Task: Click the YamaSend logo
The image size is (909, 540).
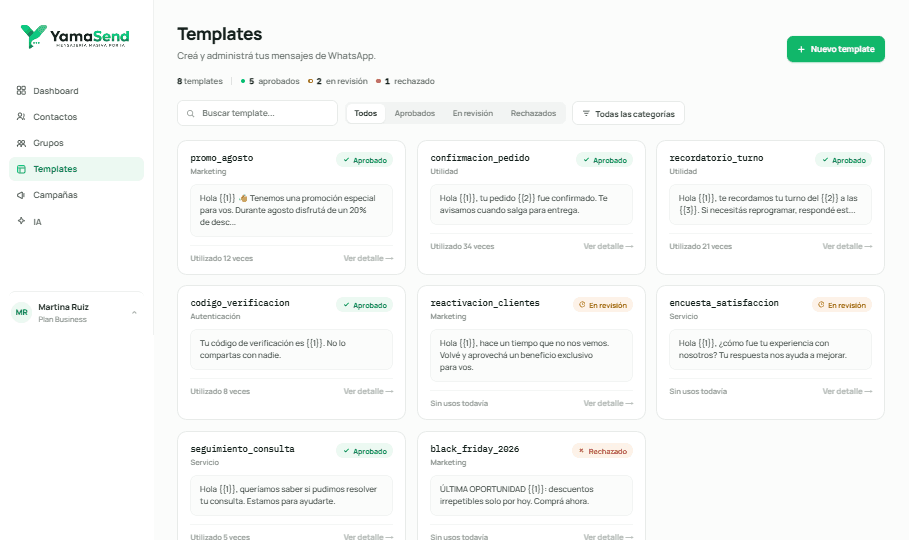Action: click(x=75, y=37)
